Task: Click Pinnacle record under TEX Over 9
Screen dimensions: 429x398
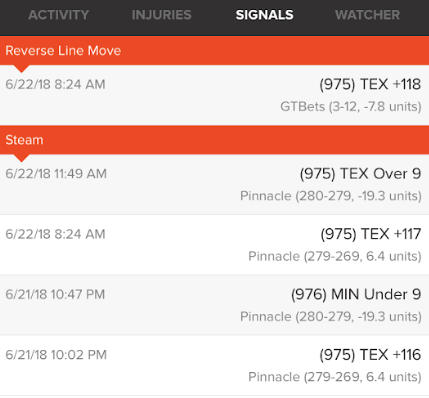Action: coord(331,196)
